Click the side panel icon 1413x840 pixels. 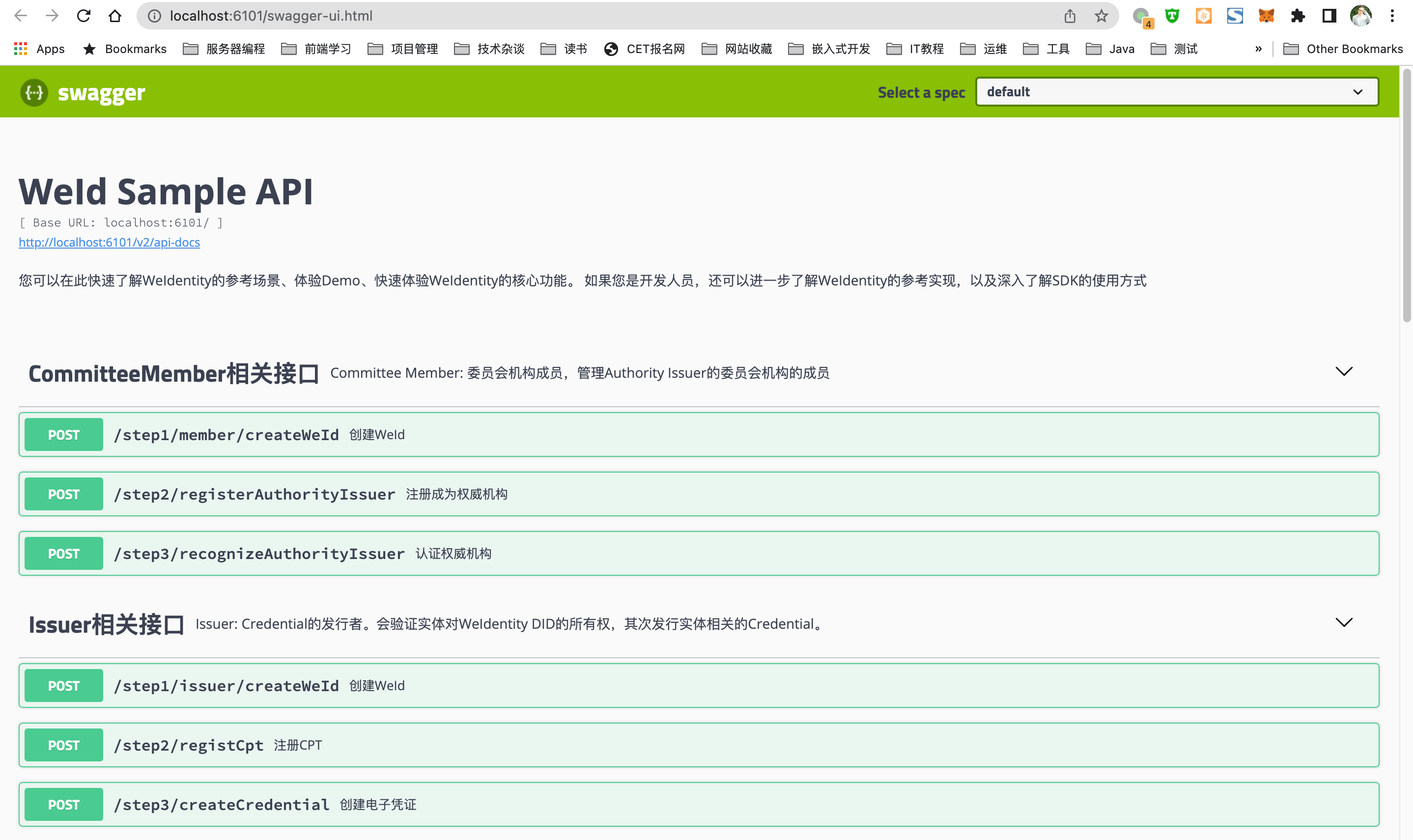(1328, 16)
